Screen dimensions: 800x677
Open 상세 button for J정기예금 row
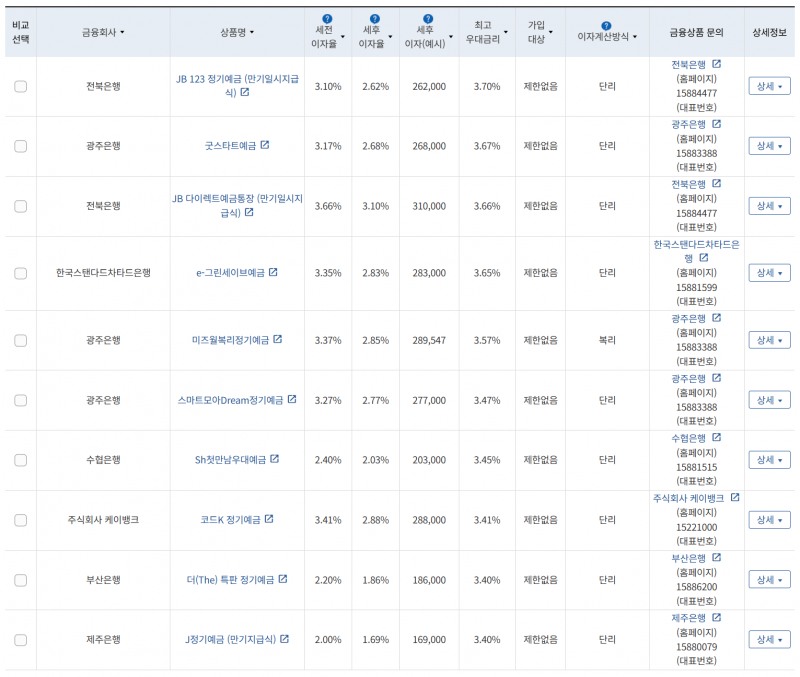769,639
